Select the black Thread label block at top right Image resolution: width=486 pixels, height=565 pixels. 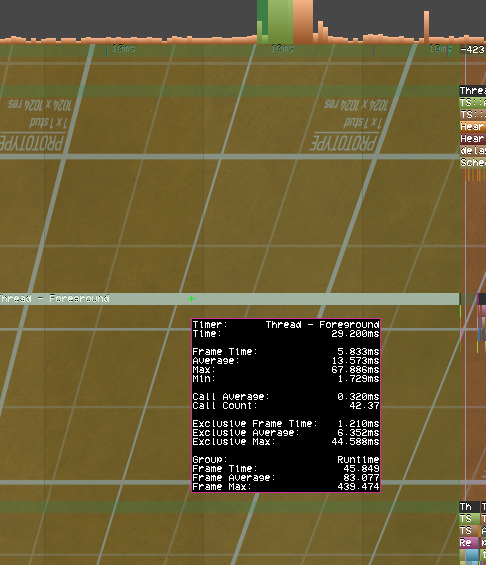coord(473,91)
